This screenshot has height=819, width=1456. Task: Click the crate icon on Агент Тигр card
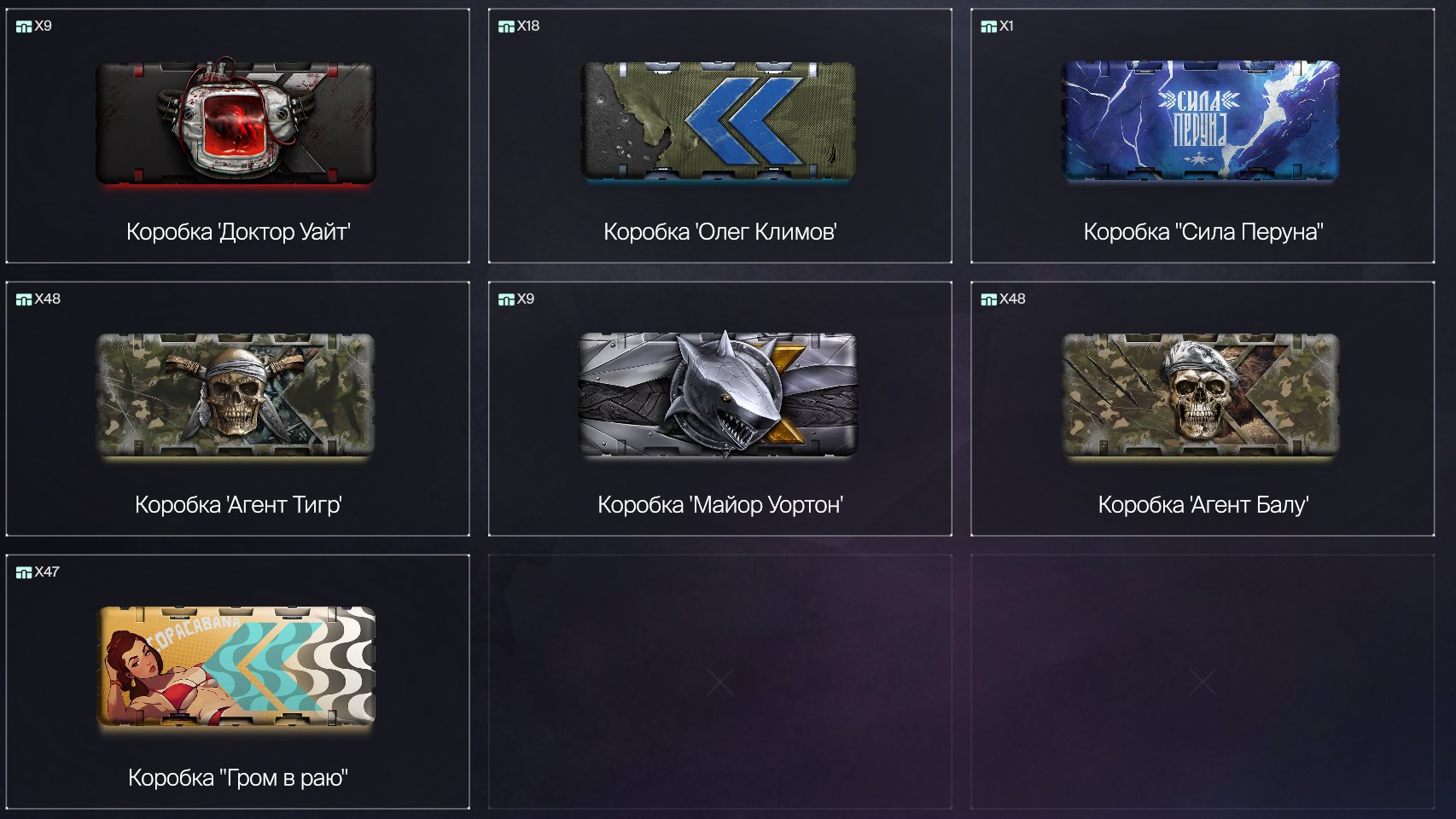coord(24,299)
